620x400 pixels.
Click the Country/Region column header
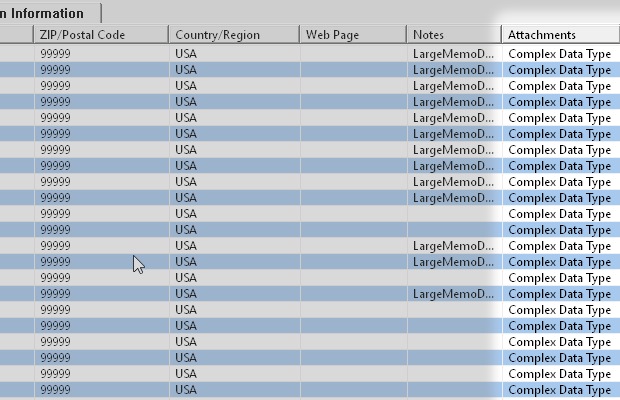click(233, 35)
